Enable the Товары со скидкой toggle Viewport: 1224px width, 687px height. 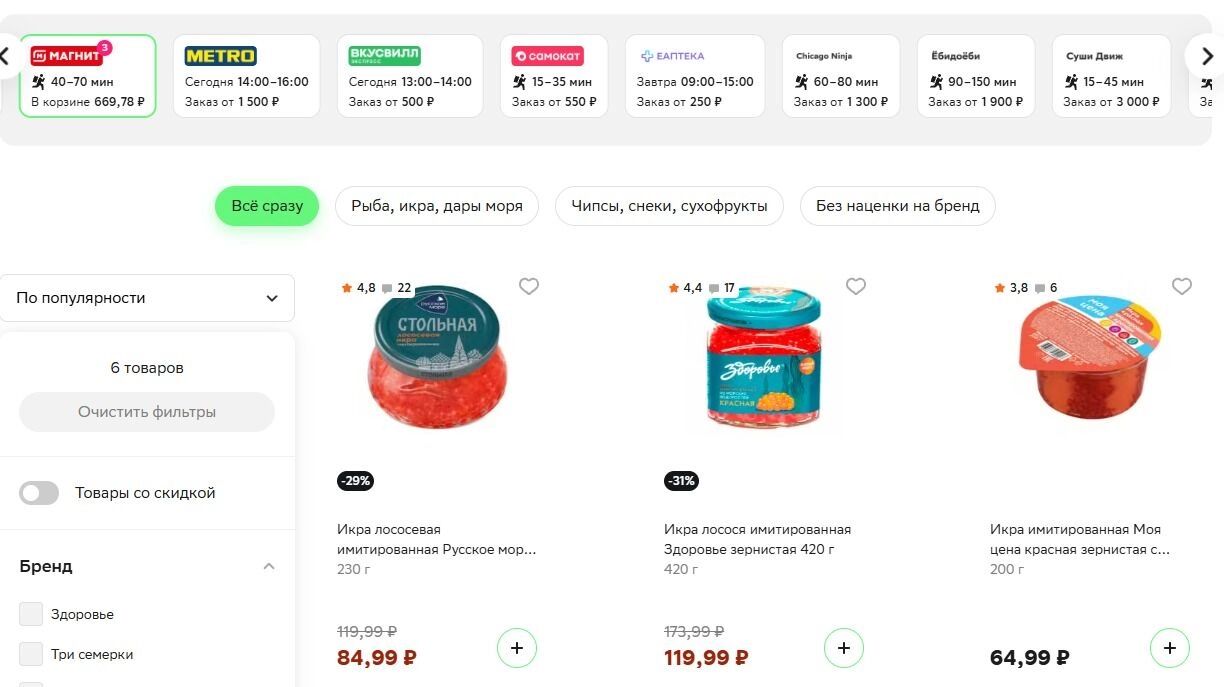39,493
